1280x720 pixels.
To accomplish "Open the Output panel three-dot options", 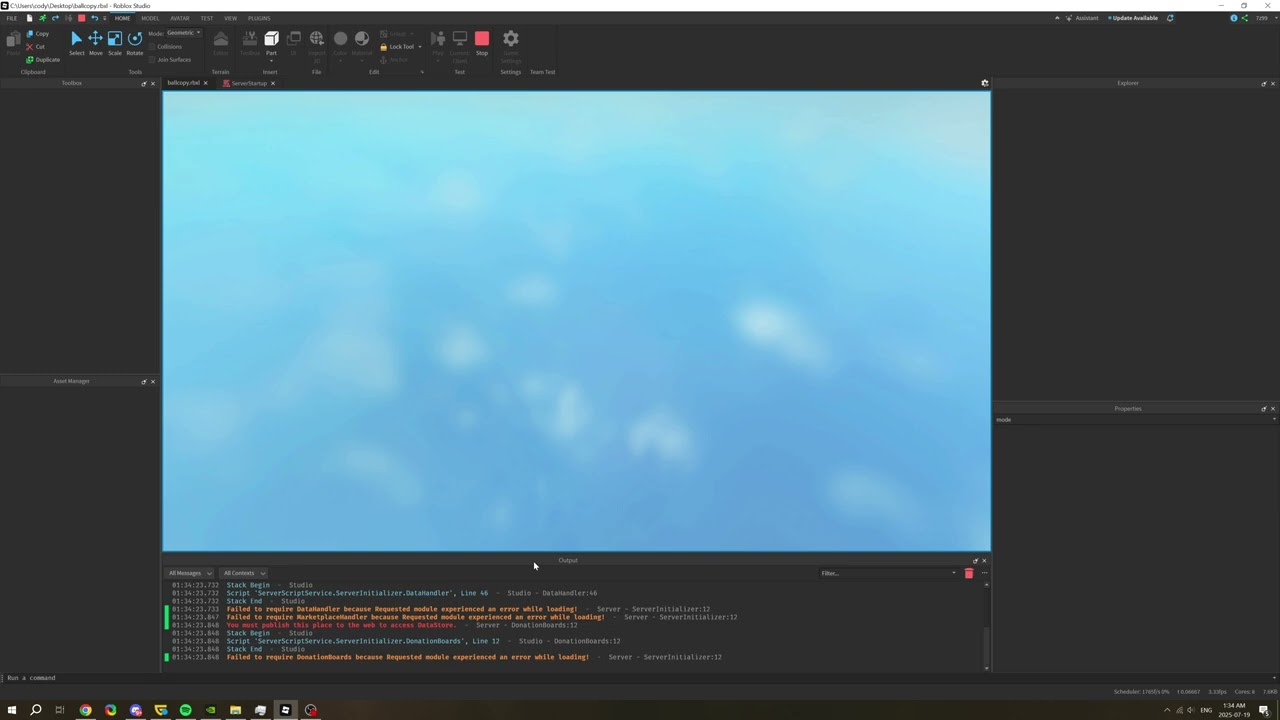I will (984, 573).
